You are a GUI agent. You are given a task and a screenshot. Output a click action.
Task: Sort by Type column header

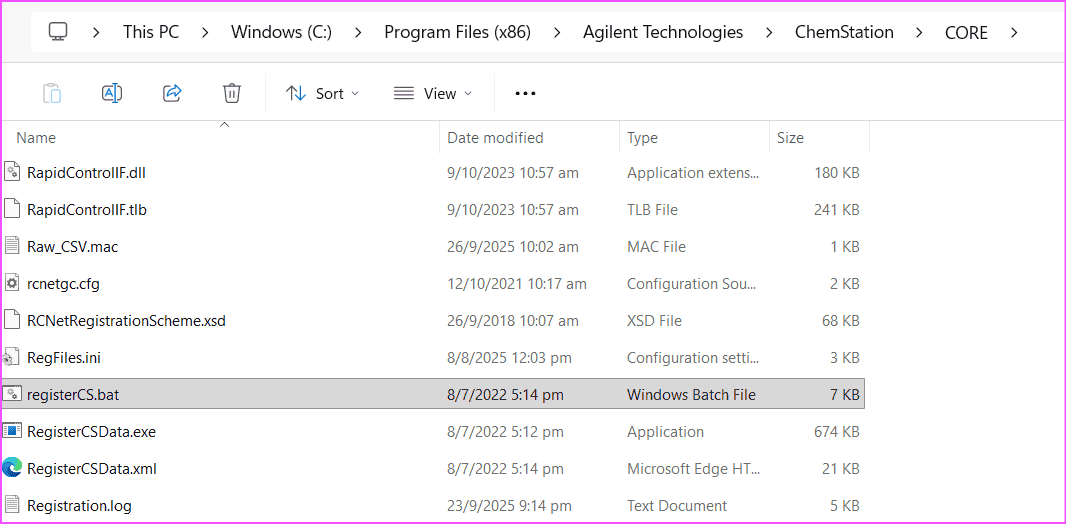coord(642,138)
